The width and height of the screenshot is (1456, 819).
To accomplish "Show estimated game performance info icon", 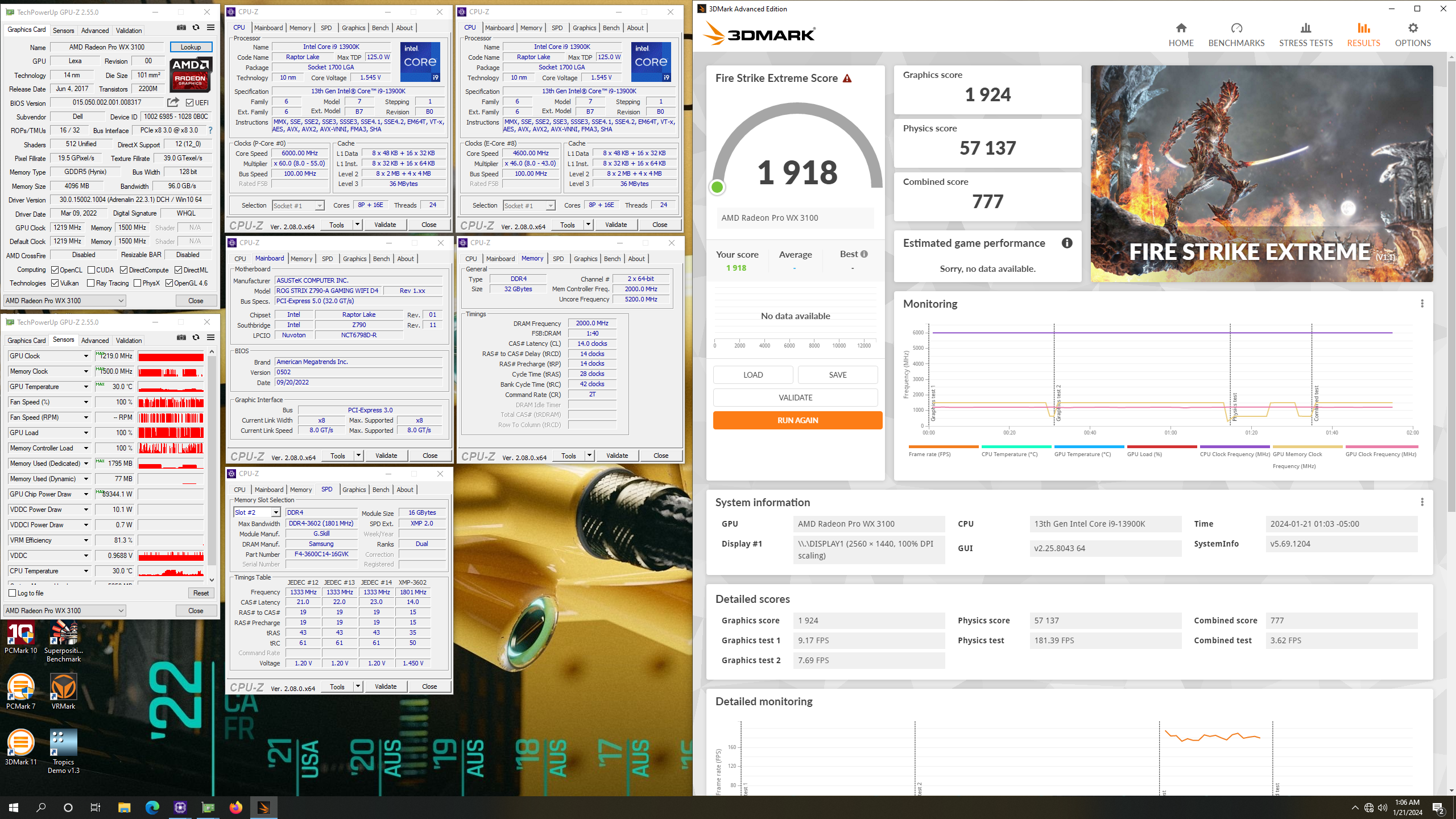I will (x=1067, y=243).
